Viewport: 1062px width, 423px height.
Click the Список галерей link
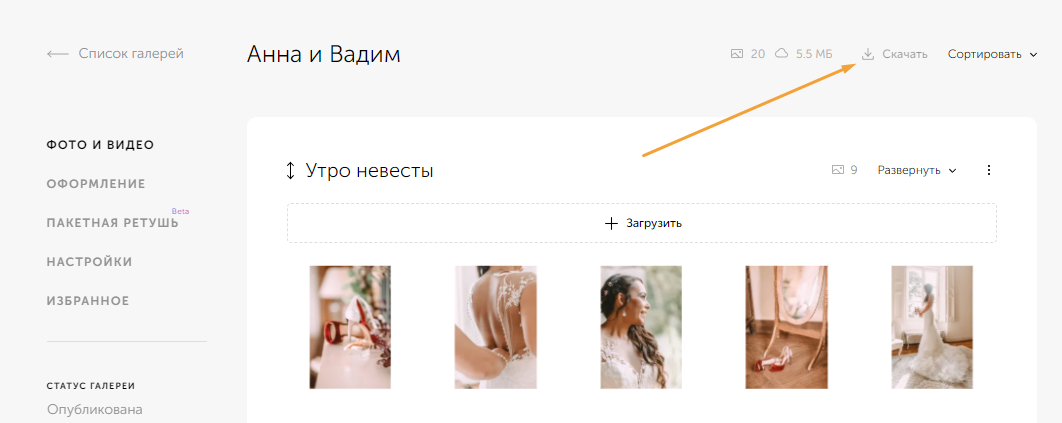pyautogui.click(x=131, y=53)
